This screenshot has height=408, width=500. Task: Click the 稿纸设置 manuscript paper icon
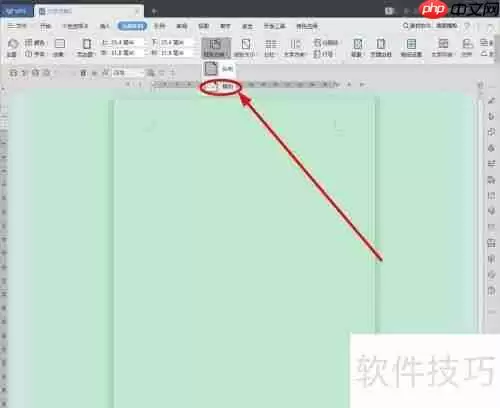(411, 47)
